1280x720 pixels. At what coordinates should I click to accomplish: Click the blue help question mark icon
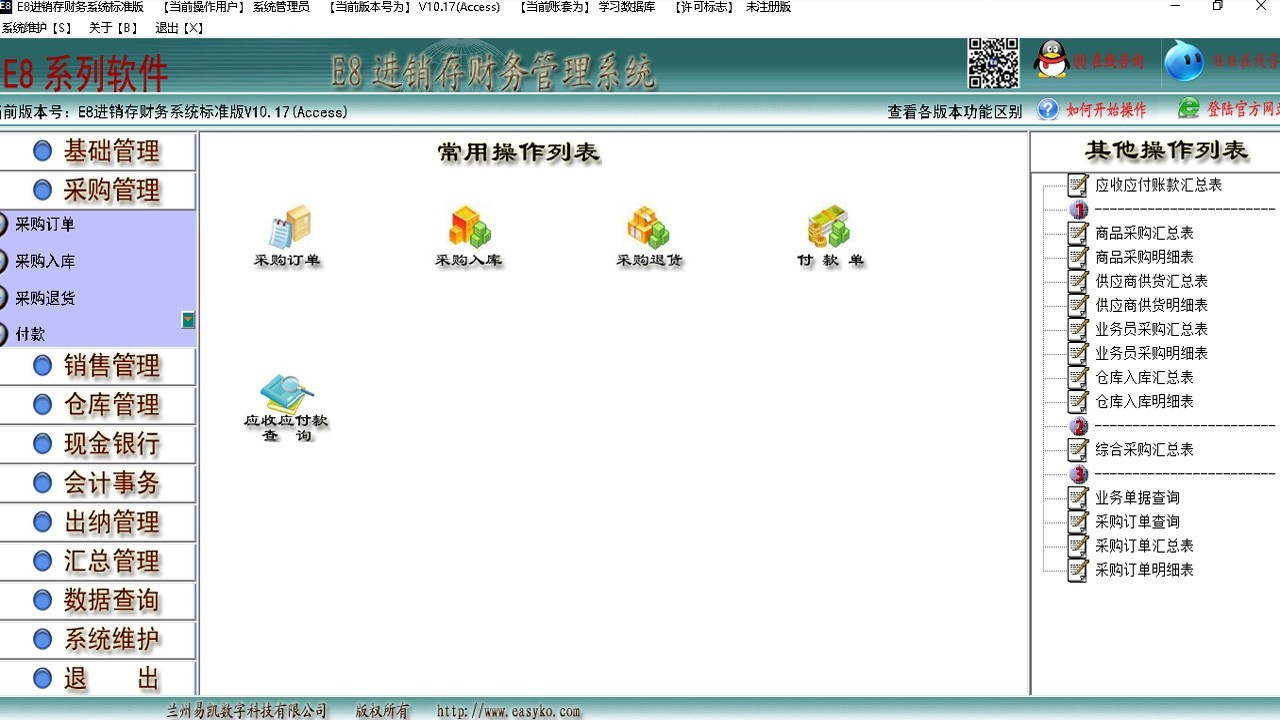tap(1048, 110)
